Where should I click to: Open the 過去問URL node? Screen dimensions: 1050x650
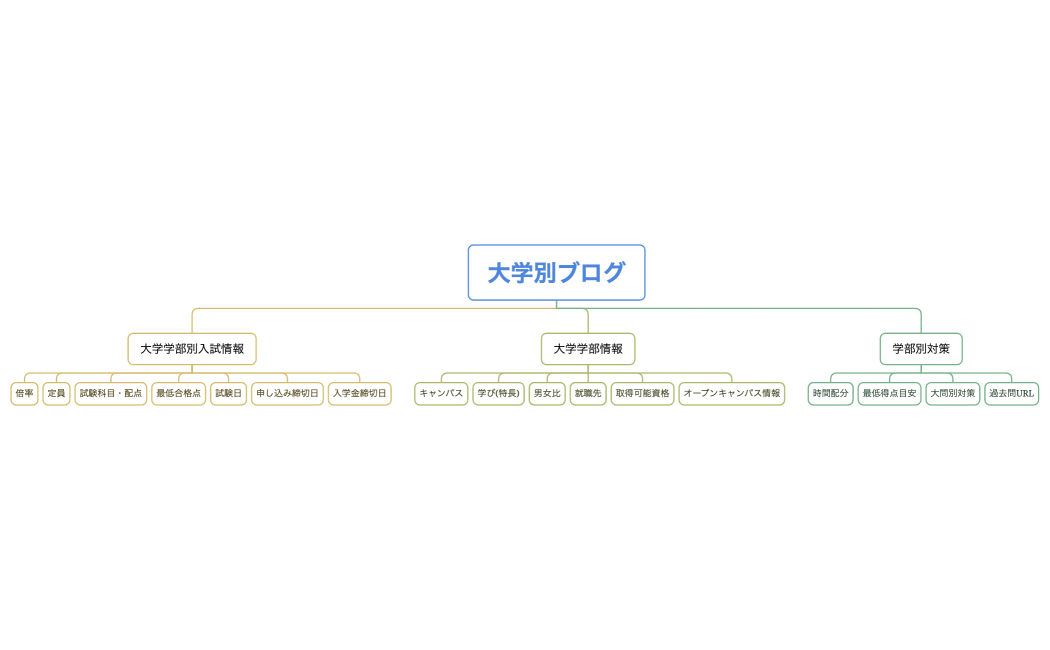click(1012, 393)
